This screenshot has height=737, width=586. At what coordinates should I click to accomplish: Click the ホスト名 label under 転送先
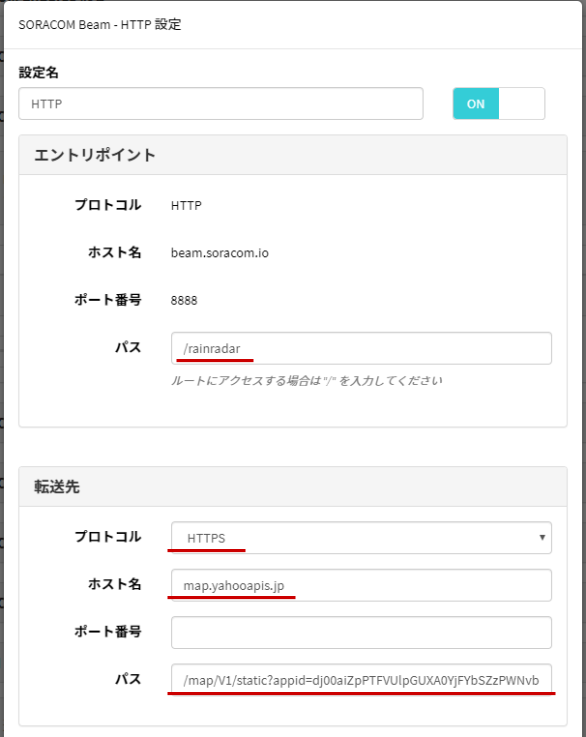pos(115,584)
